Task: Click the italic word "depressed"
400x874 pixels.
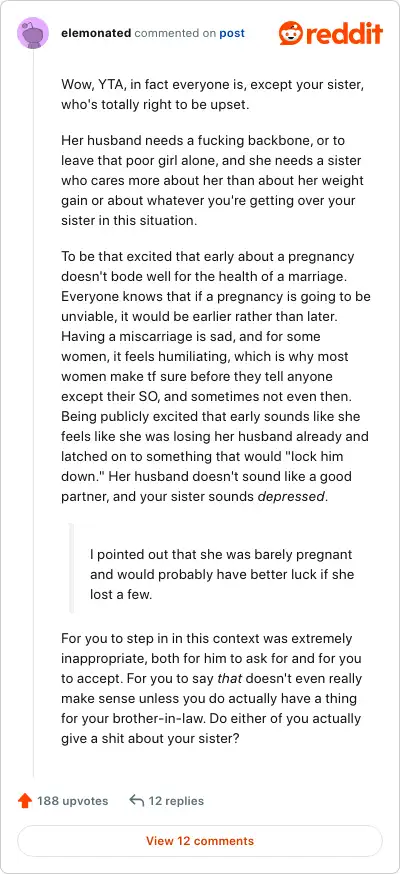Action: [x=290, y=497]
